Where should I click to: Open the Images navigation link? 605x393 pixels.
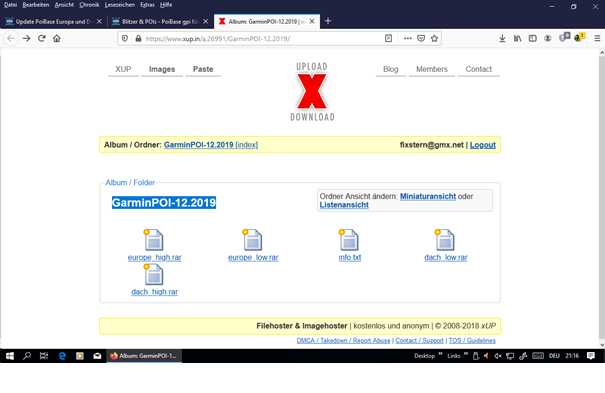[x=162, y=69]
